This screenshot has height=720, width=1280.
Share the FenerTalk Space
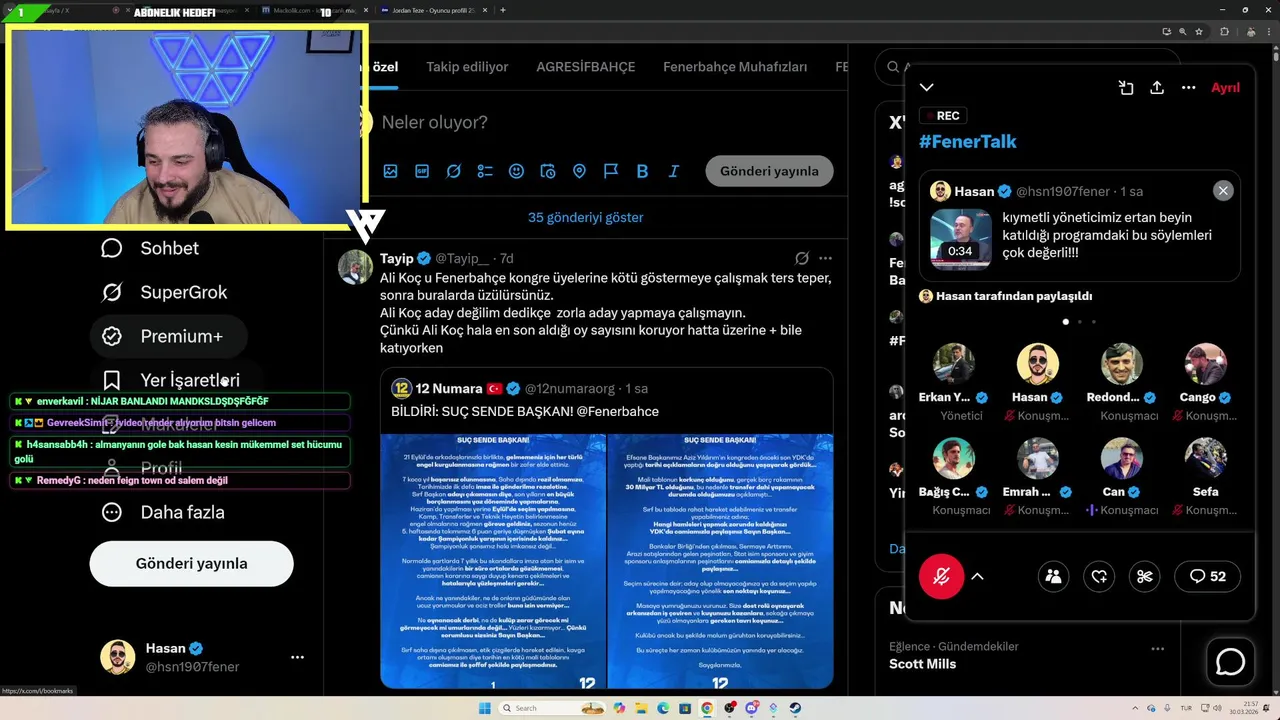[1157, 88]
